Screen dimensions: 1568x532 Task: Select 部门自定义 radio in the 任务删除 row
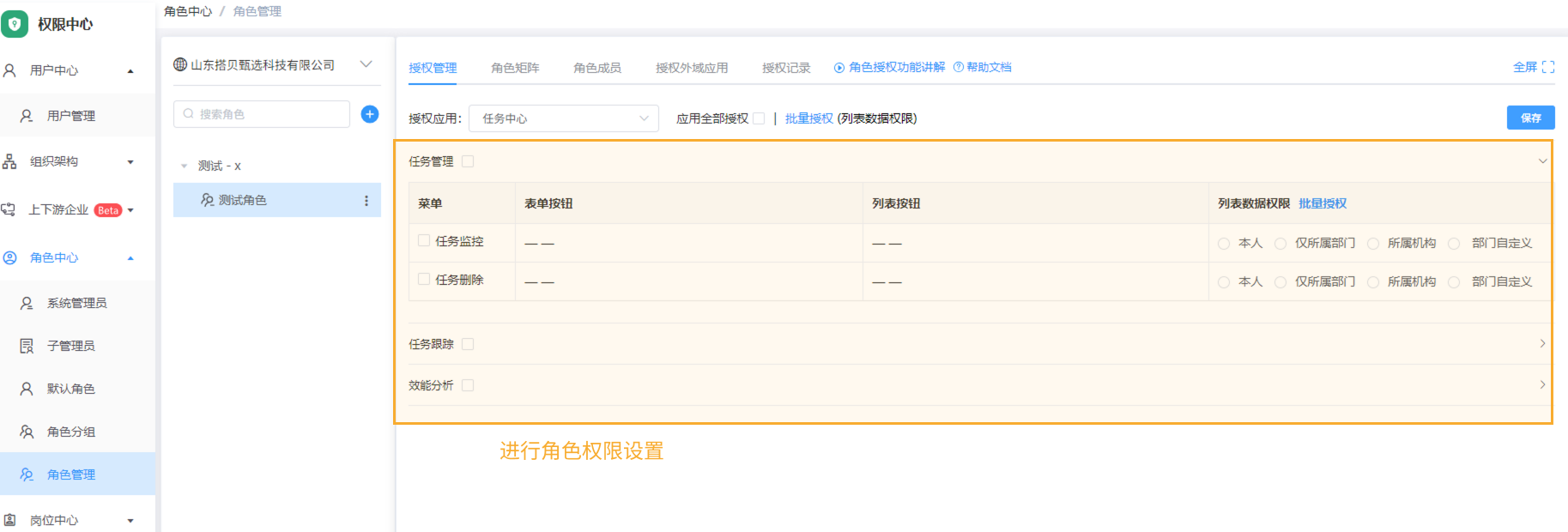tap(1454, 281)
